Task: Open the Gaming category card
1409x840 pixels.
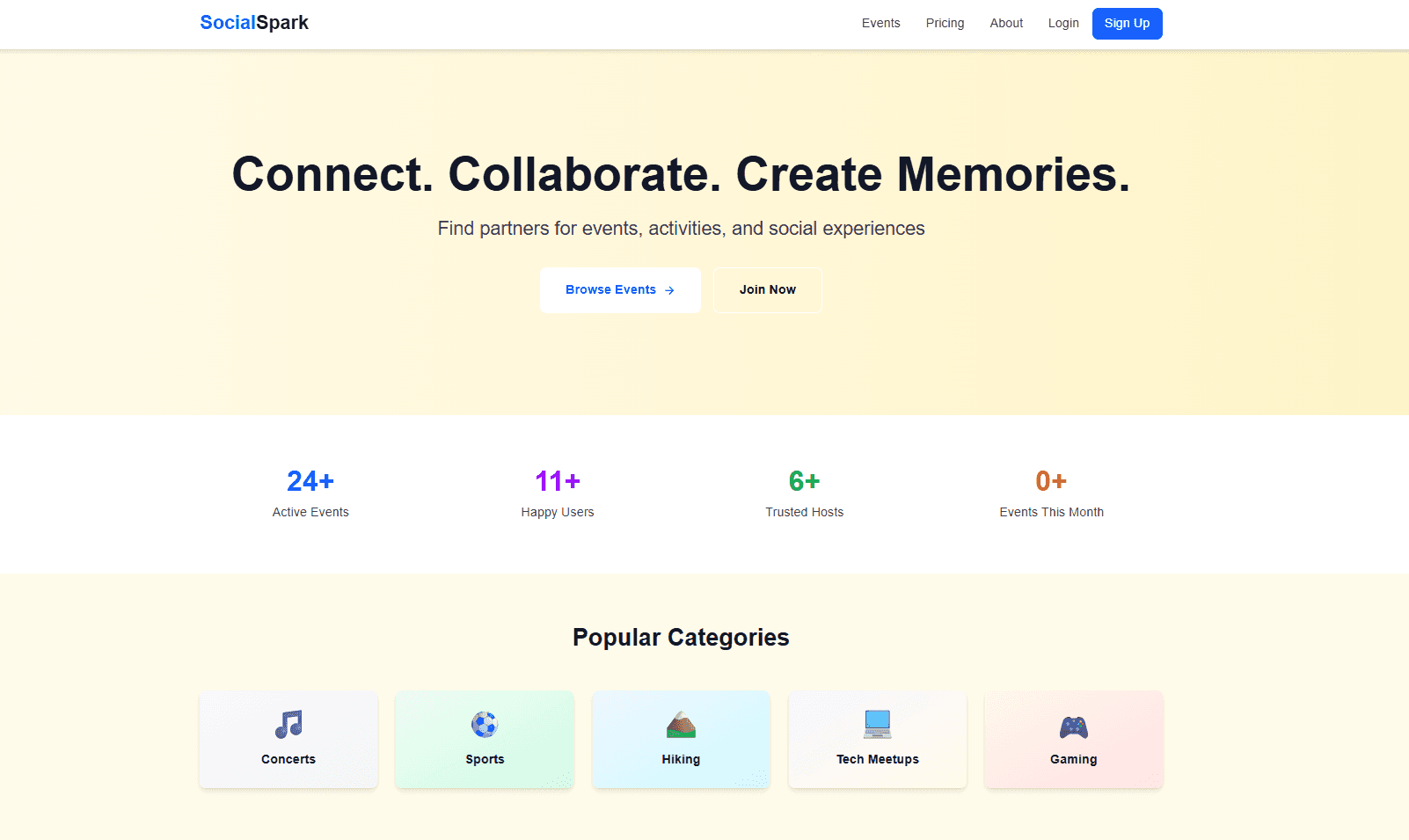Action: 1073,740
